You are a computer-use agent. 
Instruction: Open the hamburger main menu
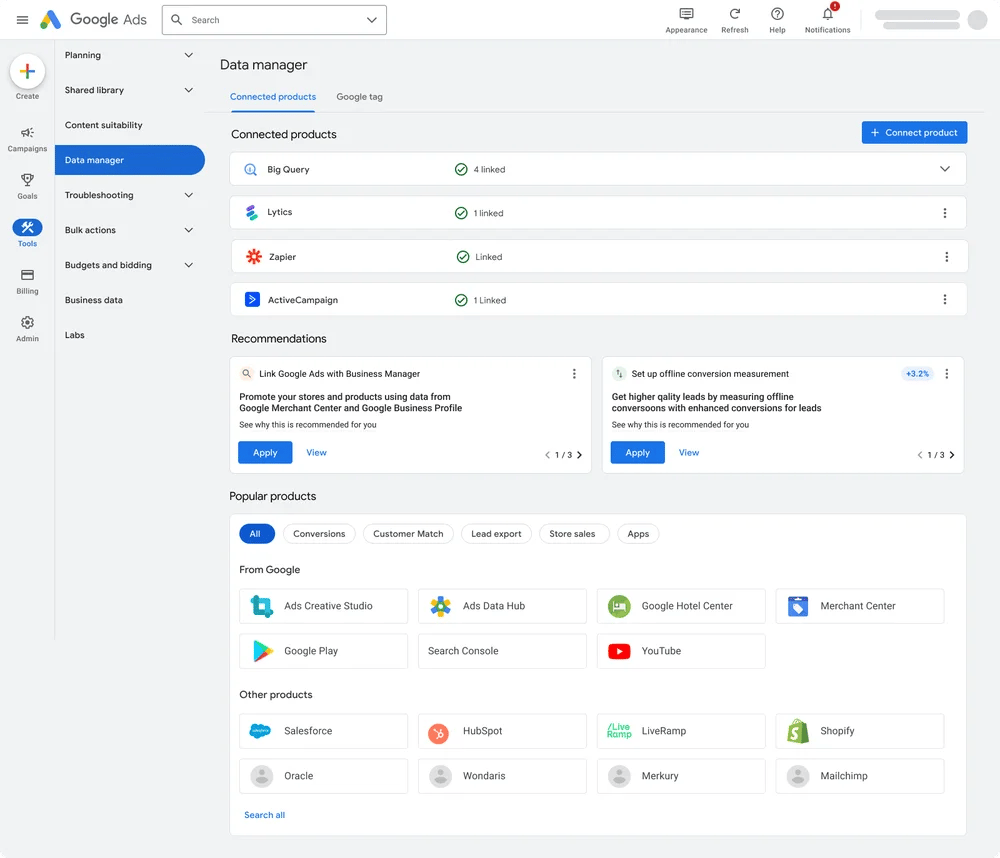coord(22,20)
